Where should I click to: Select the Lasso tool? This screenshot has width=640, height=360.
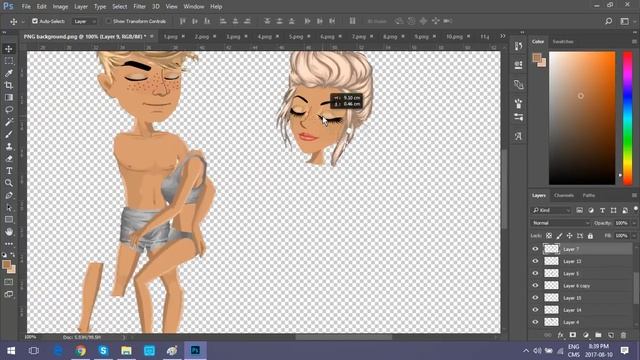(9, 110)
